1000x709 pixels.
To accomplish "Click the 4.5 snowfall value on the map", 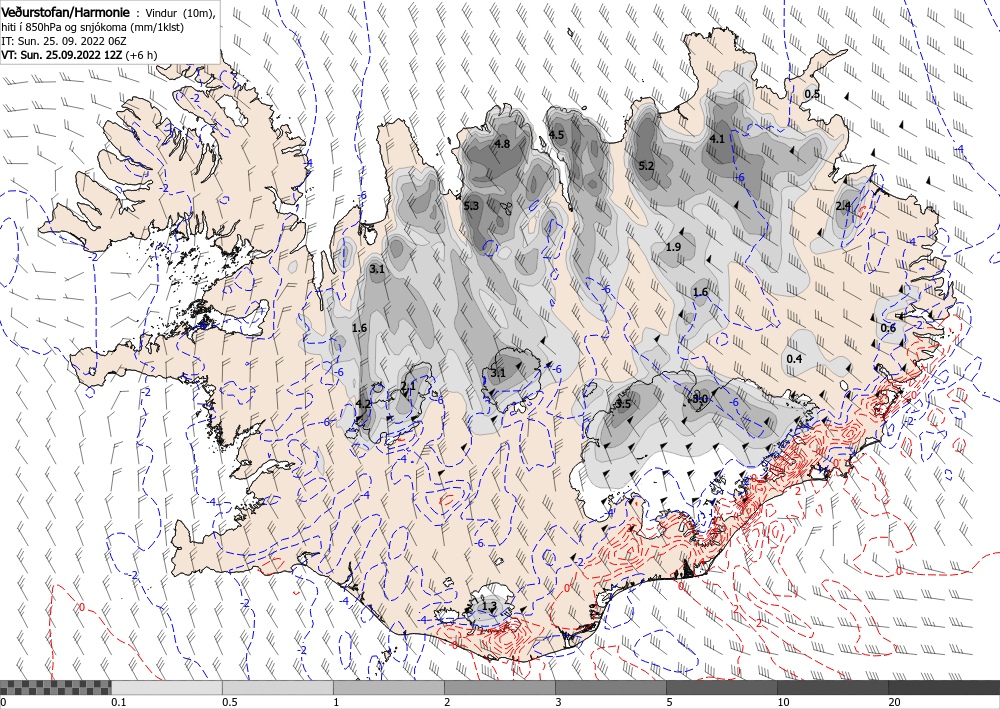I will click(557, 135).
